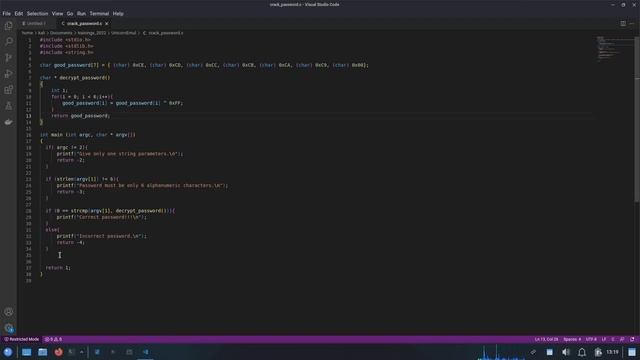Change the LF end-of-line sequence
The width and height of the screenshot is (640, 360).
[604, 339]
